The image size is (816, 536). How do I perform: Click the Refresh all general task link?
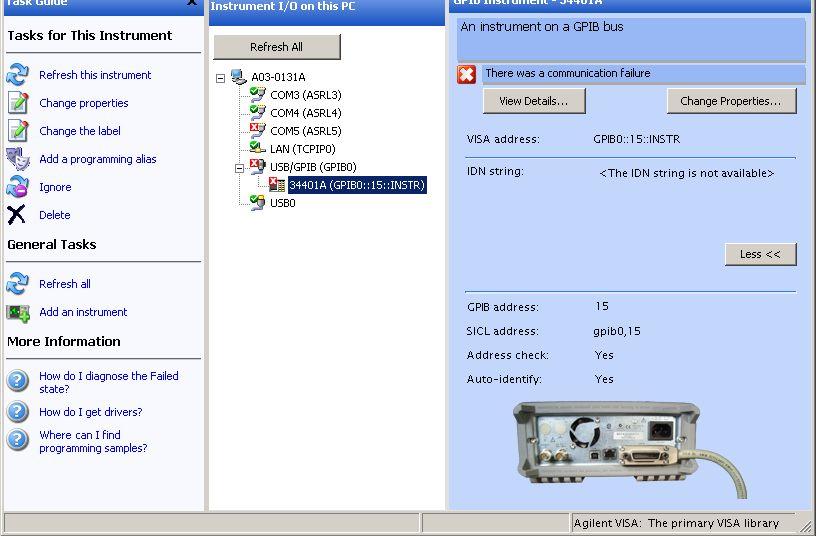pos(65,284)
